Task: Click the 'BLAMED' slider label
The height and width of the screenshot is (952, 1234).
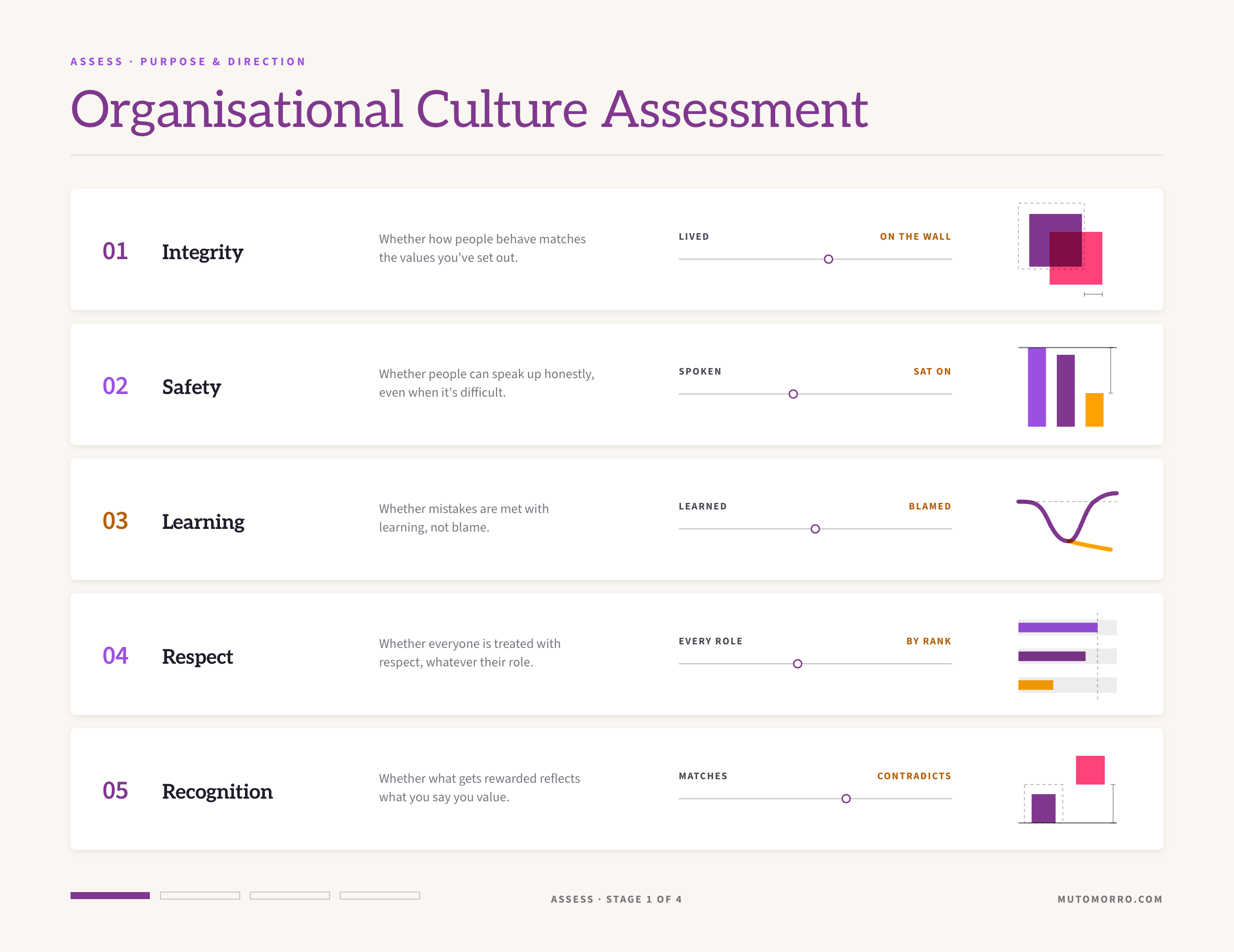Action: pyautogui.click(x=930, y=506)
